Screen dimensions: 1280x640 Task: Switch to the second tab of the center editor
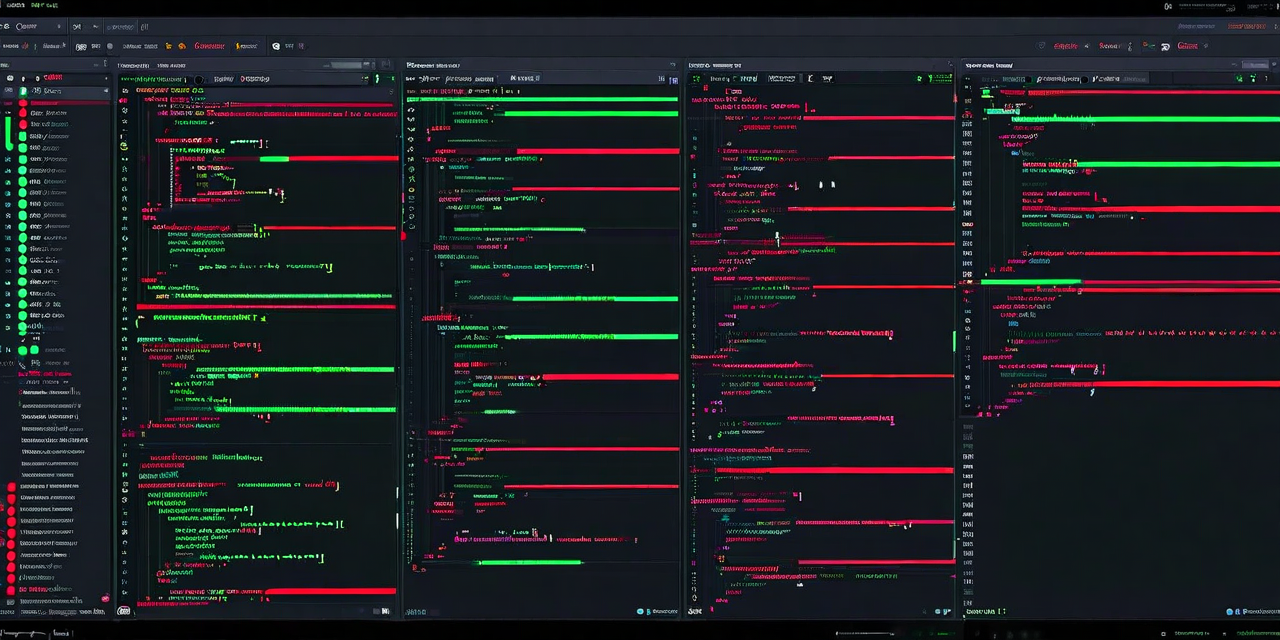tap(527, 78)
